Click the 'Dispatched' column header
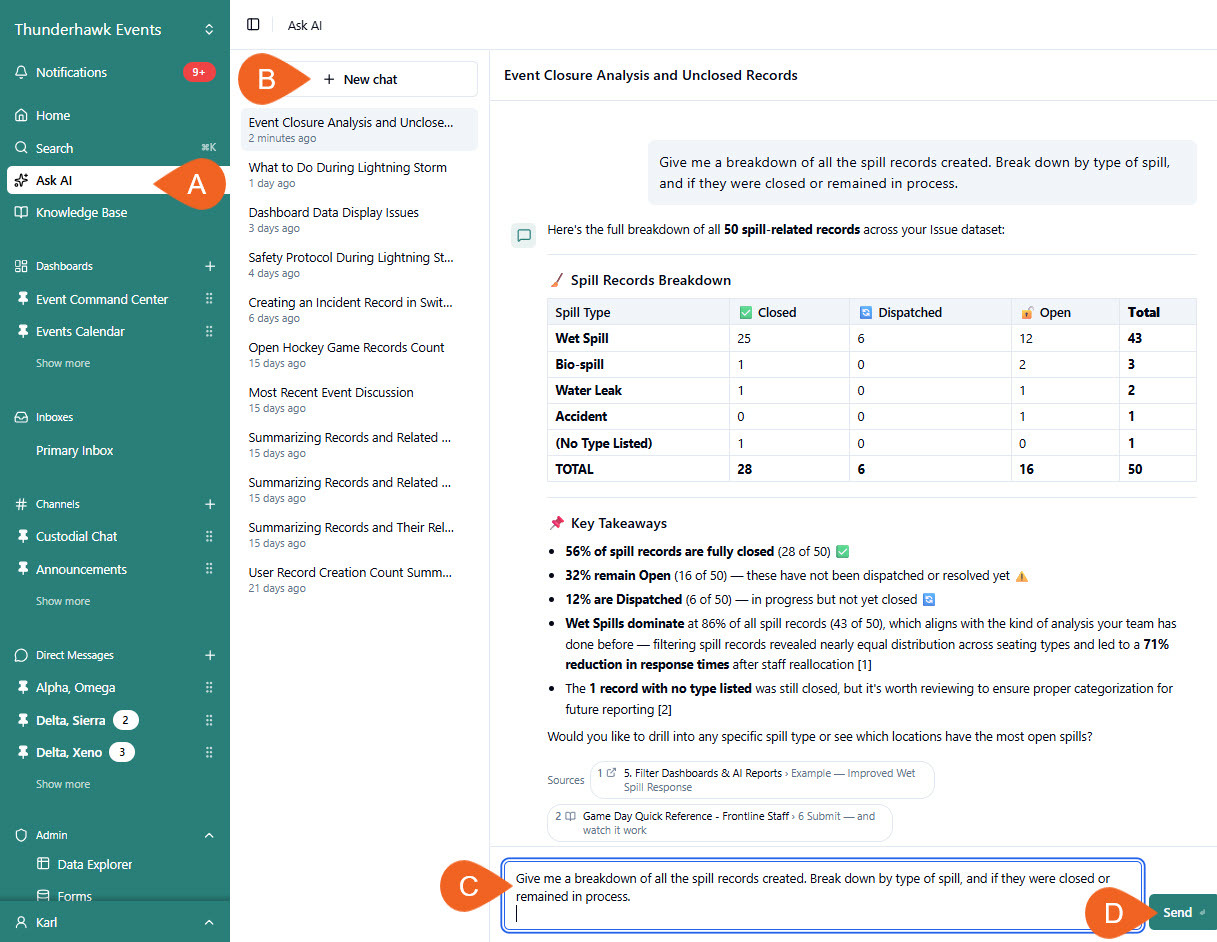Screen dimensions: 1217x942 (910, 312)
